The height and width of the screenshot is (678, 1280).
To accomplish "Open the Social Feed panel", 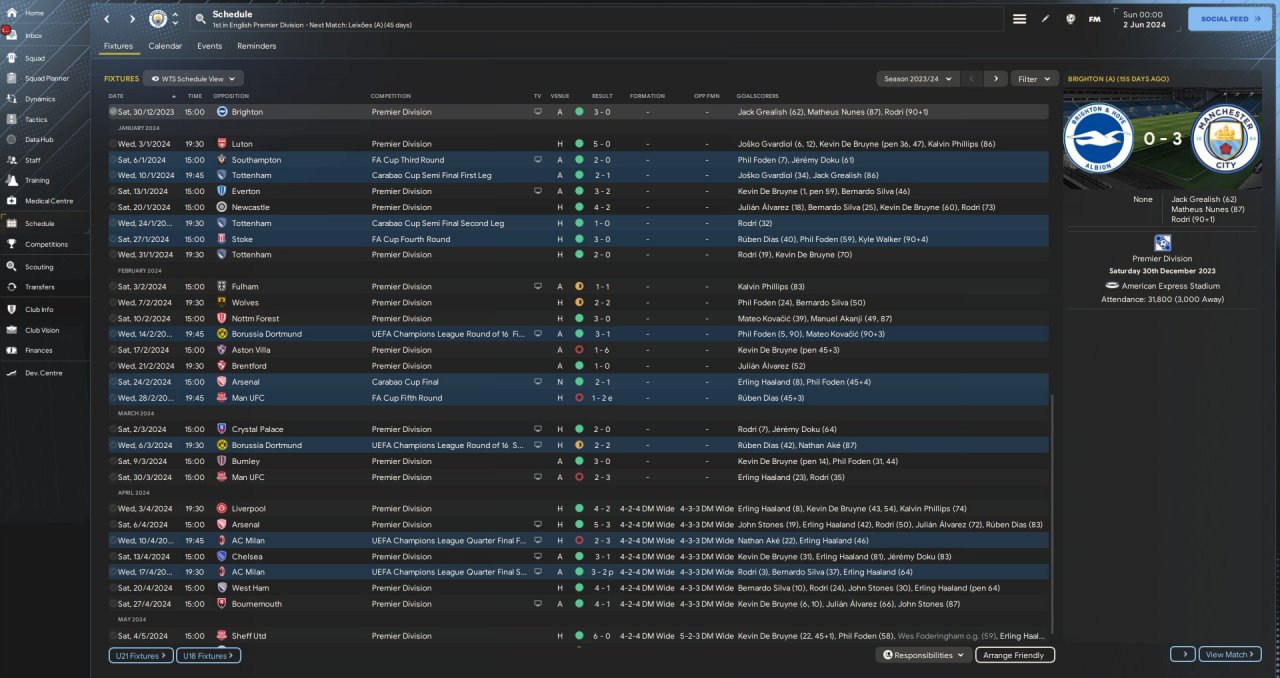I will point(1229,19).
